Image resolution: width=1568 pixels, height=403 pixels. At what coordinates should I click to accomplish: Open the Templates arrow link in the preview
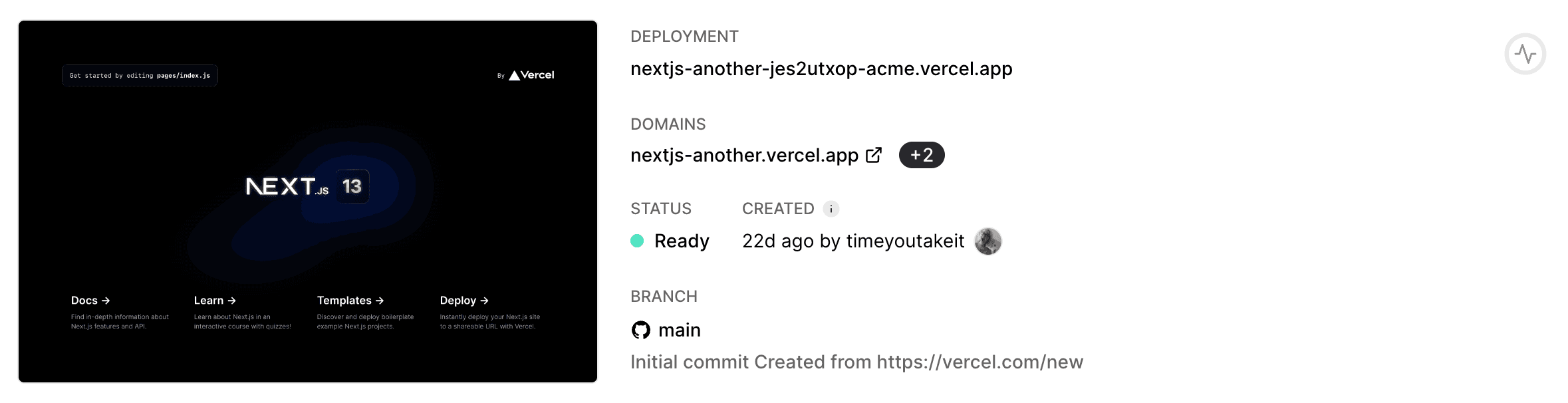(x=350, y=301)
